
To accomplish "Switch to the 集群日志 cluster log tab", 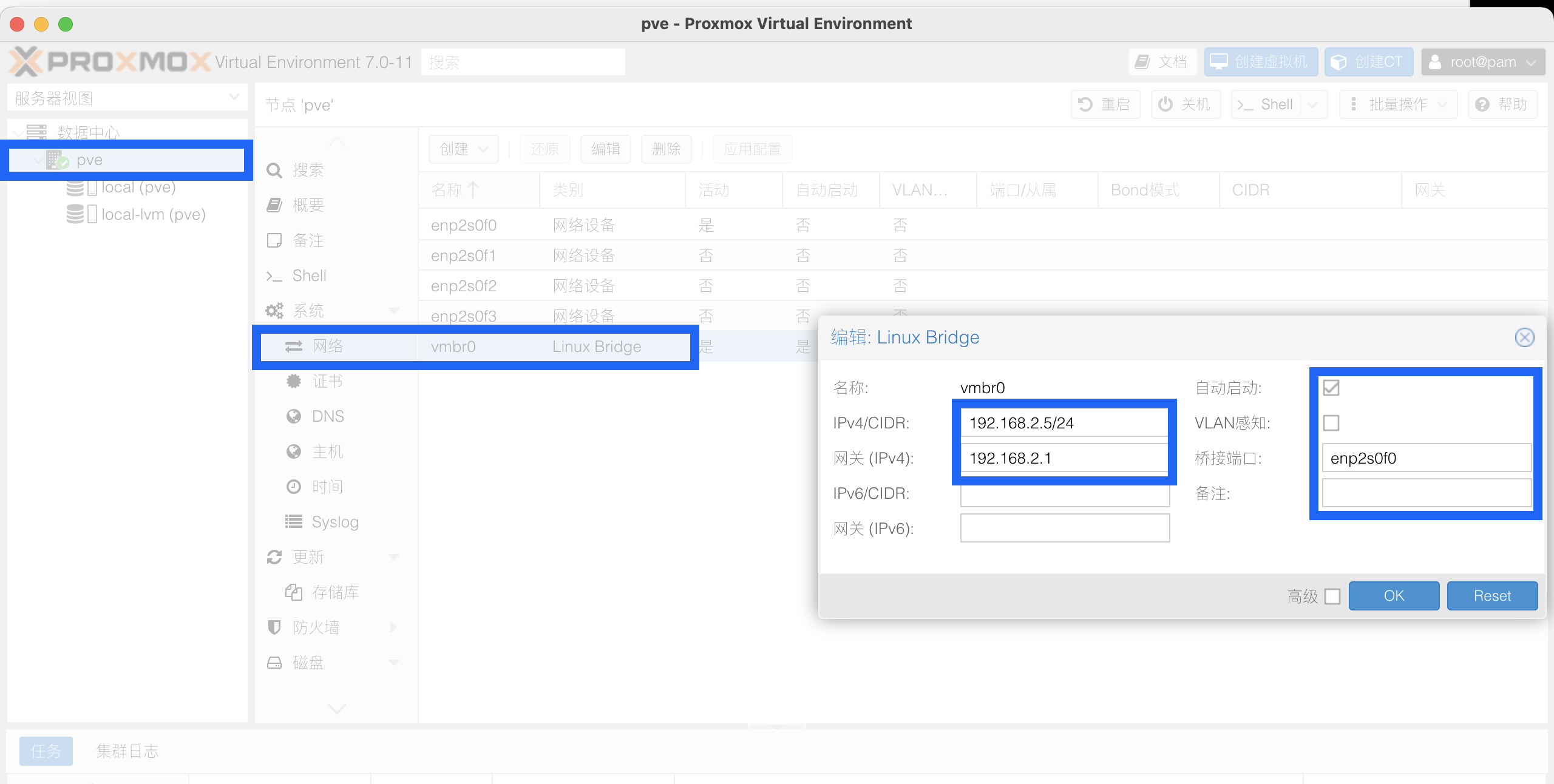I will [x=127, y=751].
